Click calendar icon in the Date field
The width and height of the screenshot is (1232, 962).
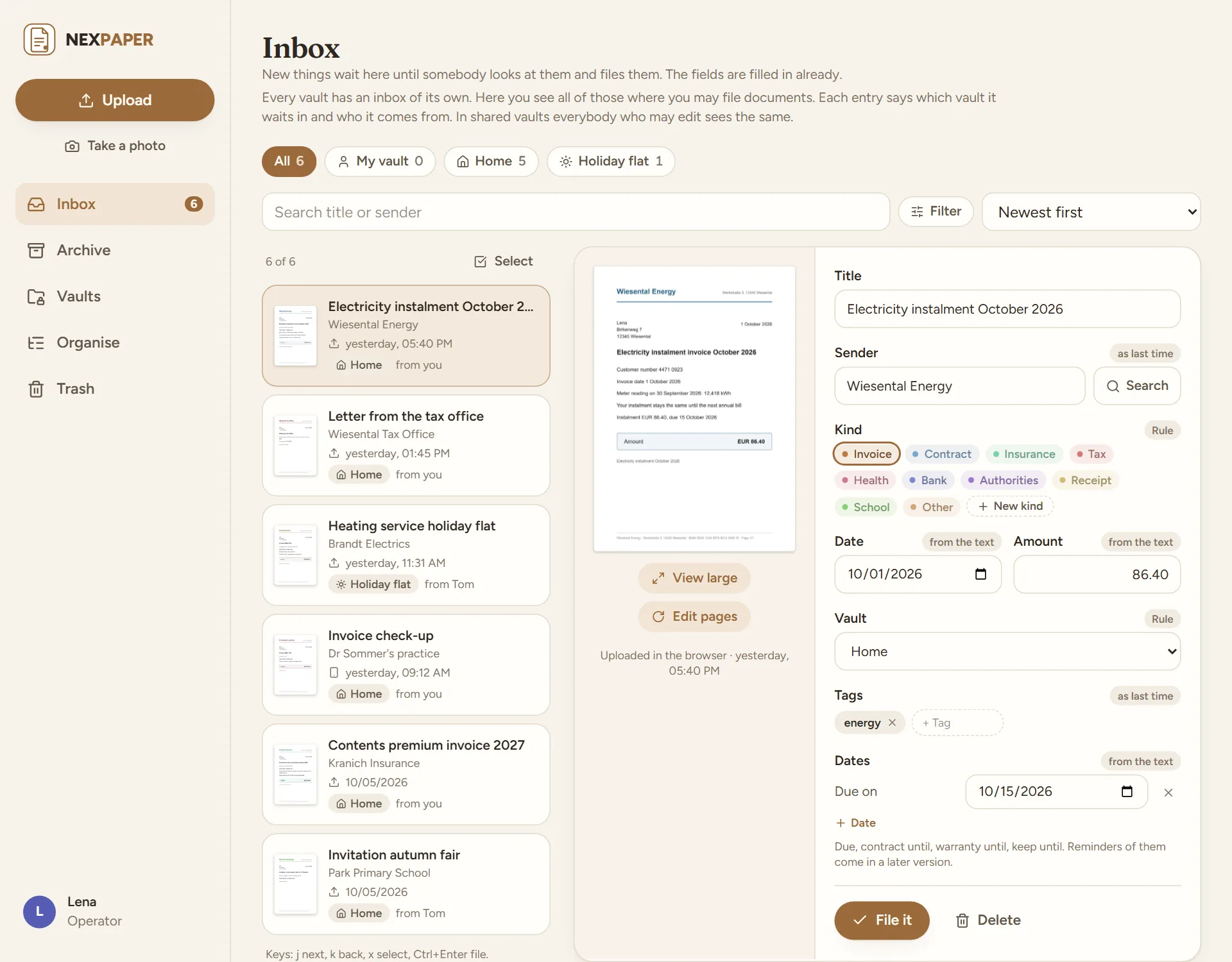980,574
